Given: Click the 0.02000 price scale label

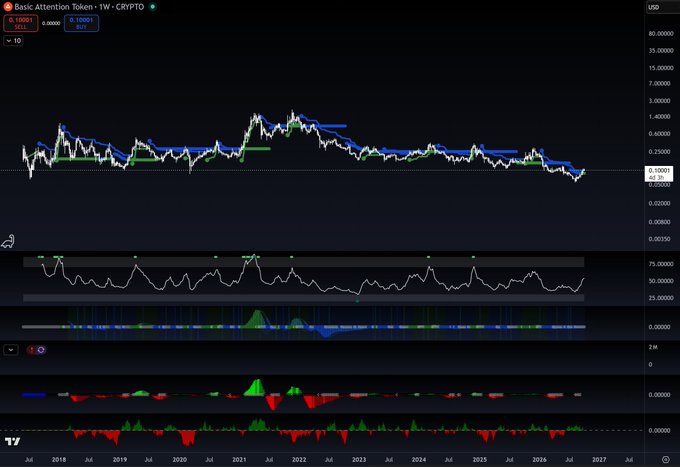Looking at the screenshot, I should (x=659, y=203).
